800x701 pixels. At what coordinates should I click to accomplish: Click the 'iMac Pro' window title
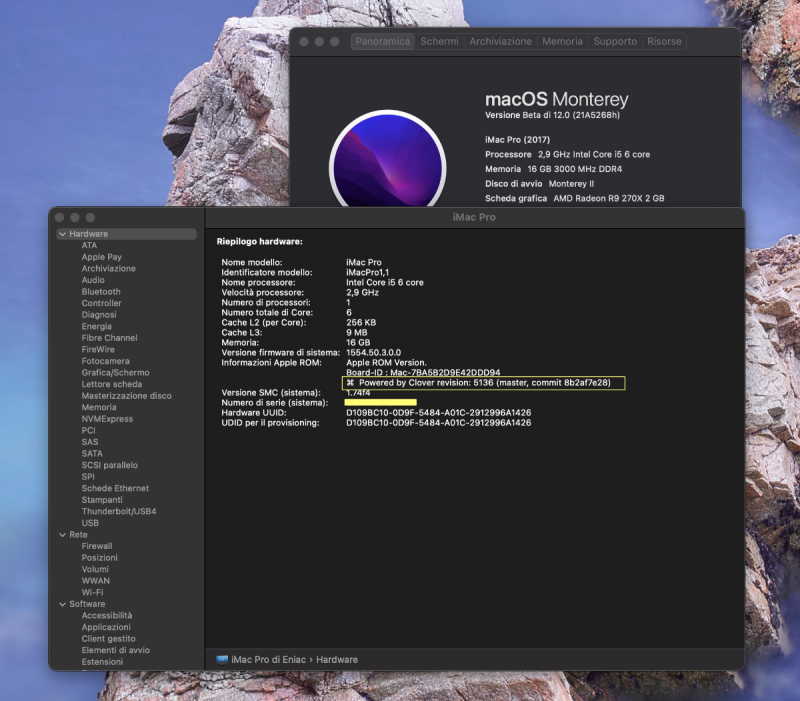point(474,217)
